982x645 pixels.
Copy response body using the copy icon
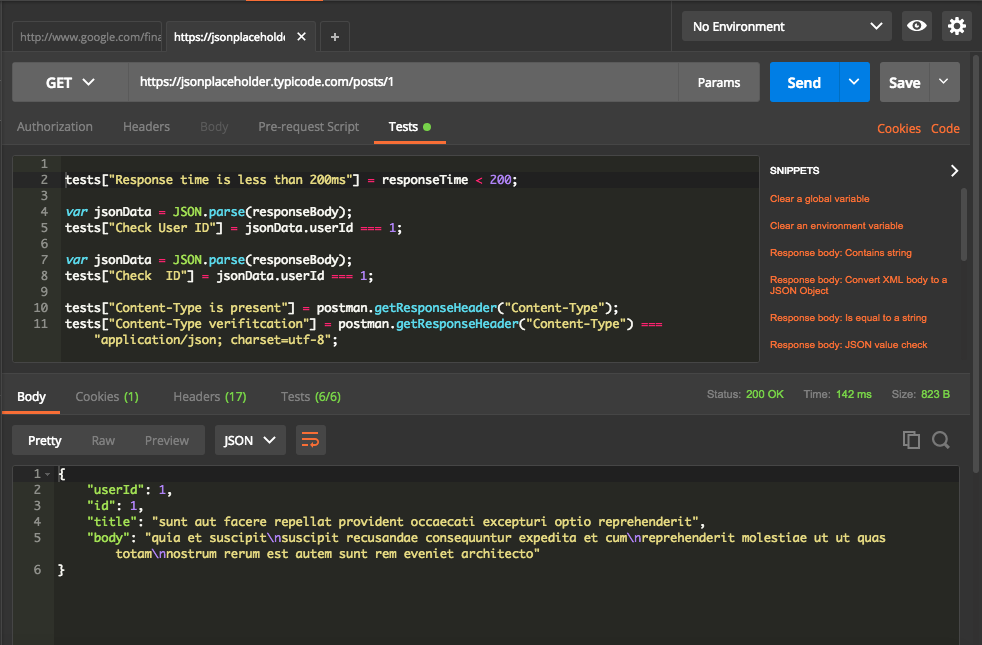911,439
